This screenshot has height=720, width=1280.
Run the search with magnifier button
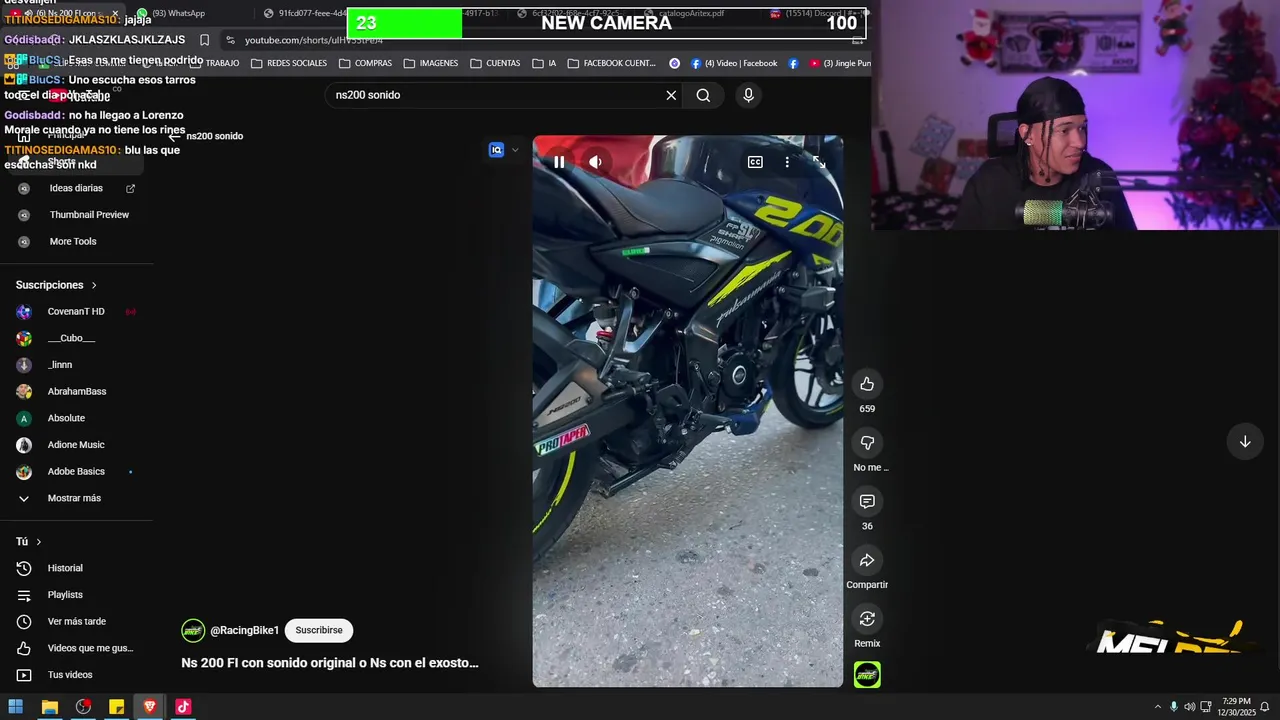pos(703,95)
